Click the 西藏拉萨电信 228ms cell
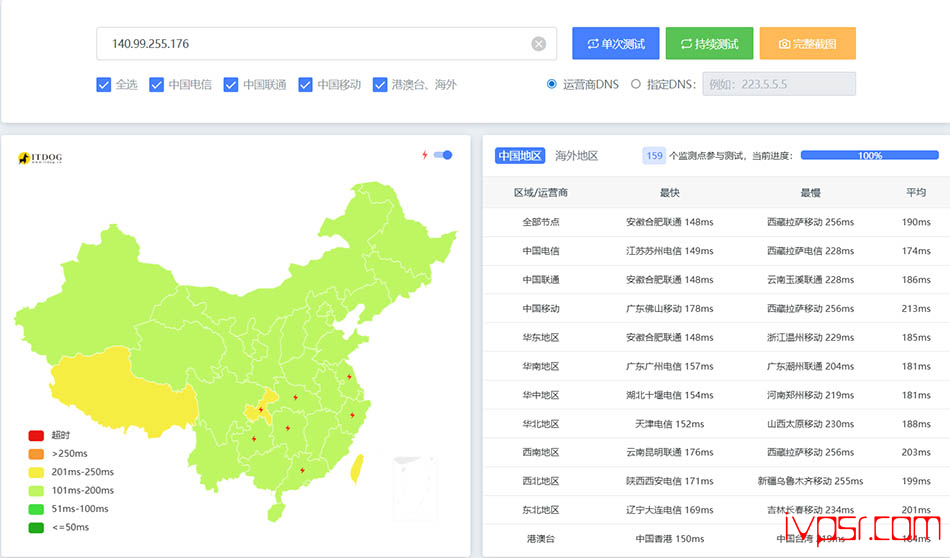Screen dimensions: 950x558 pos(811,251)
